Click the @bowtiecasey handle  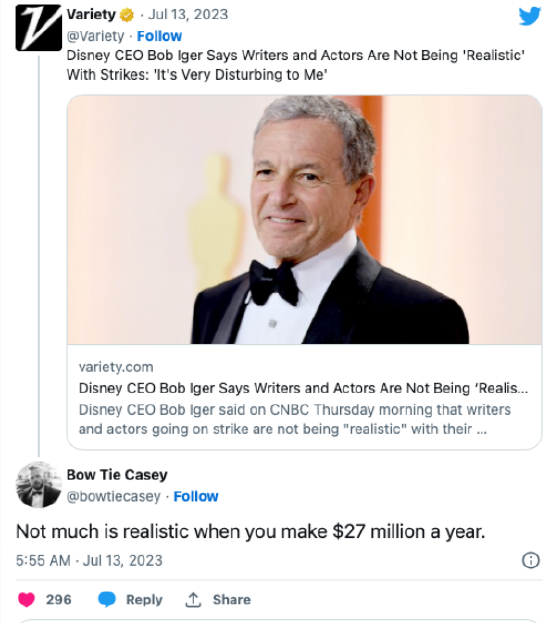point(114,496)
